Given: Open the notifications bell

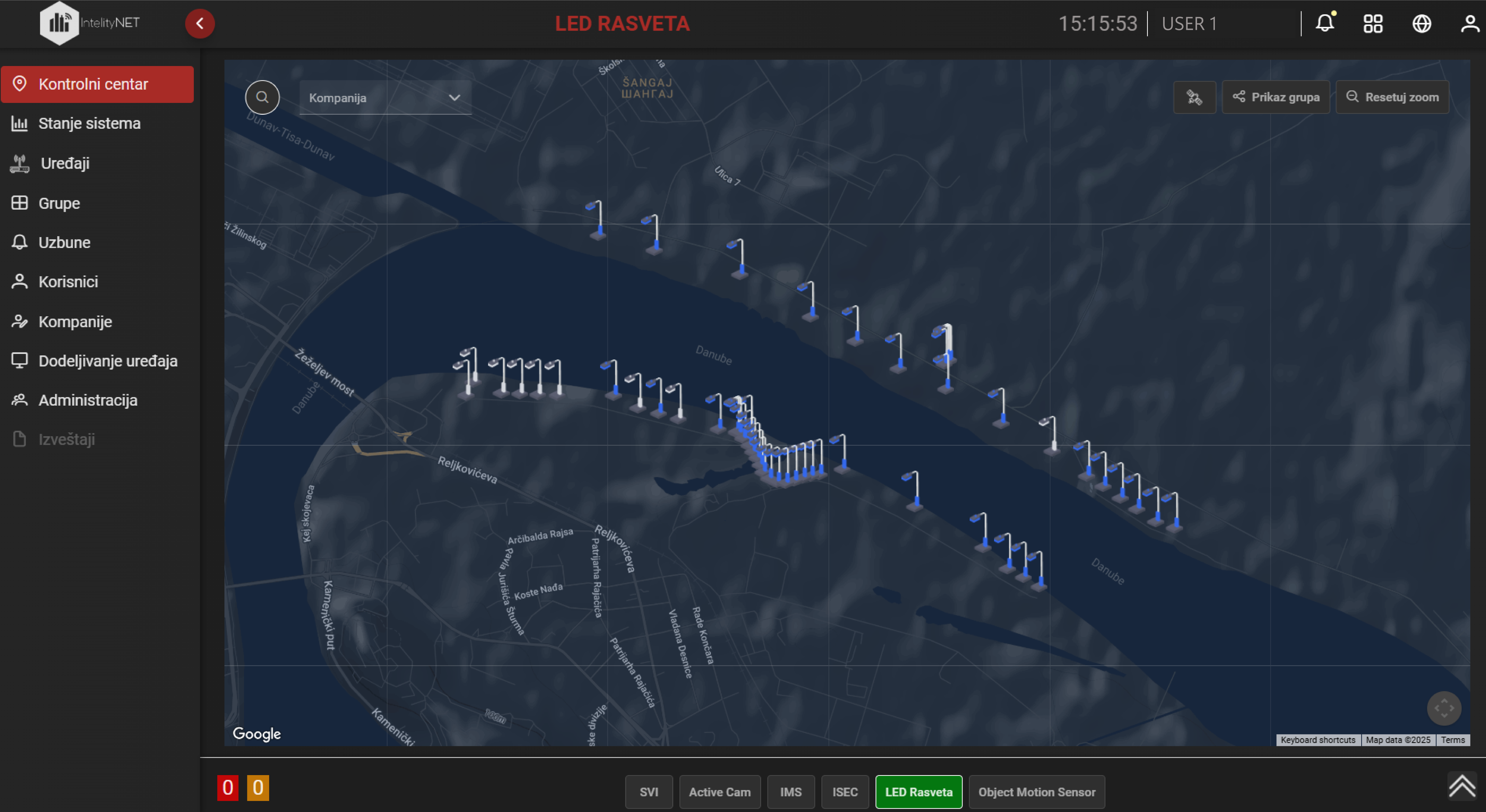Looking at the screenshot, I should click(x=1325, y=23).
